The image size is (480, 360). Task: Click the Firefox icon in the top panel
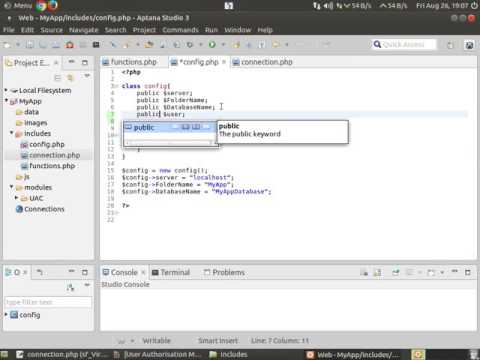52,5
